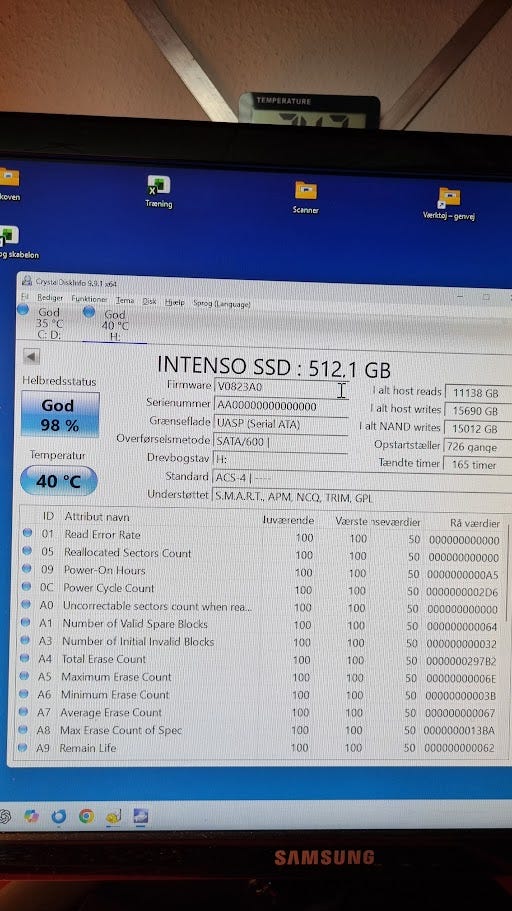Open the Copilot icon in taskbar
512x911 pixels.
(x=31, y=816)
